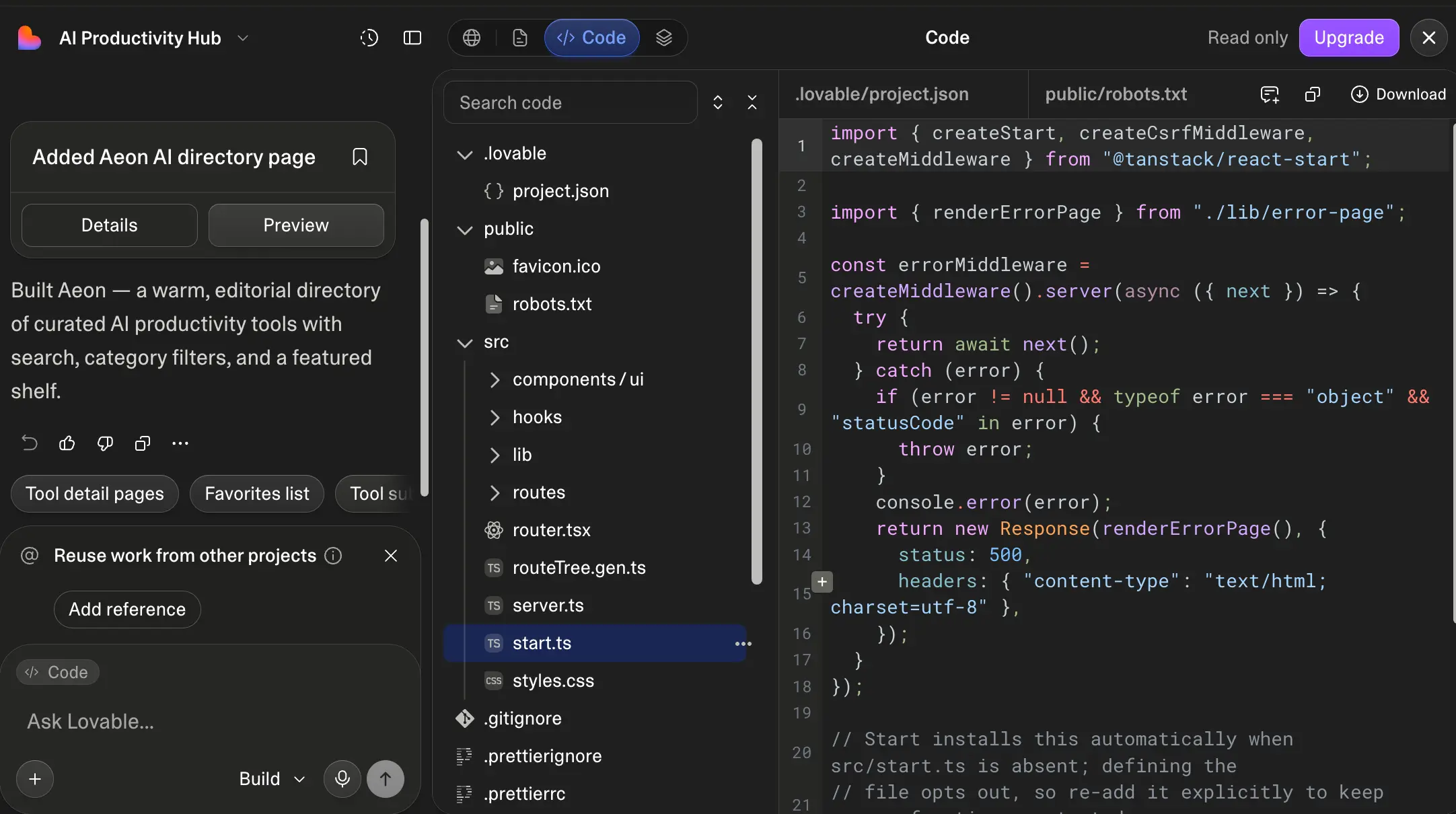The width and height of the screenshot is (1456, 814).
Task: Open .gitignore file
Action: click(x=596, y=718)
